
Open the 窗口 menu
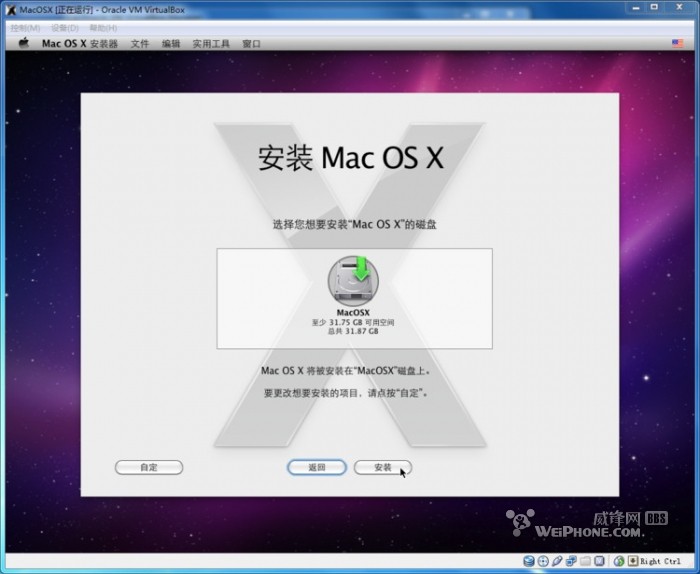(251, 44)
